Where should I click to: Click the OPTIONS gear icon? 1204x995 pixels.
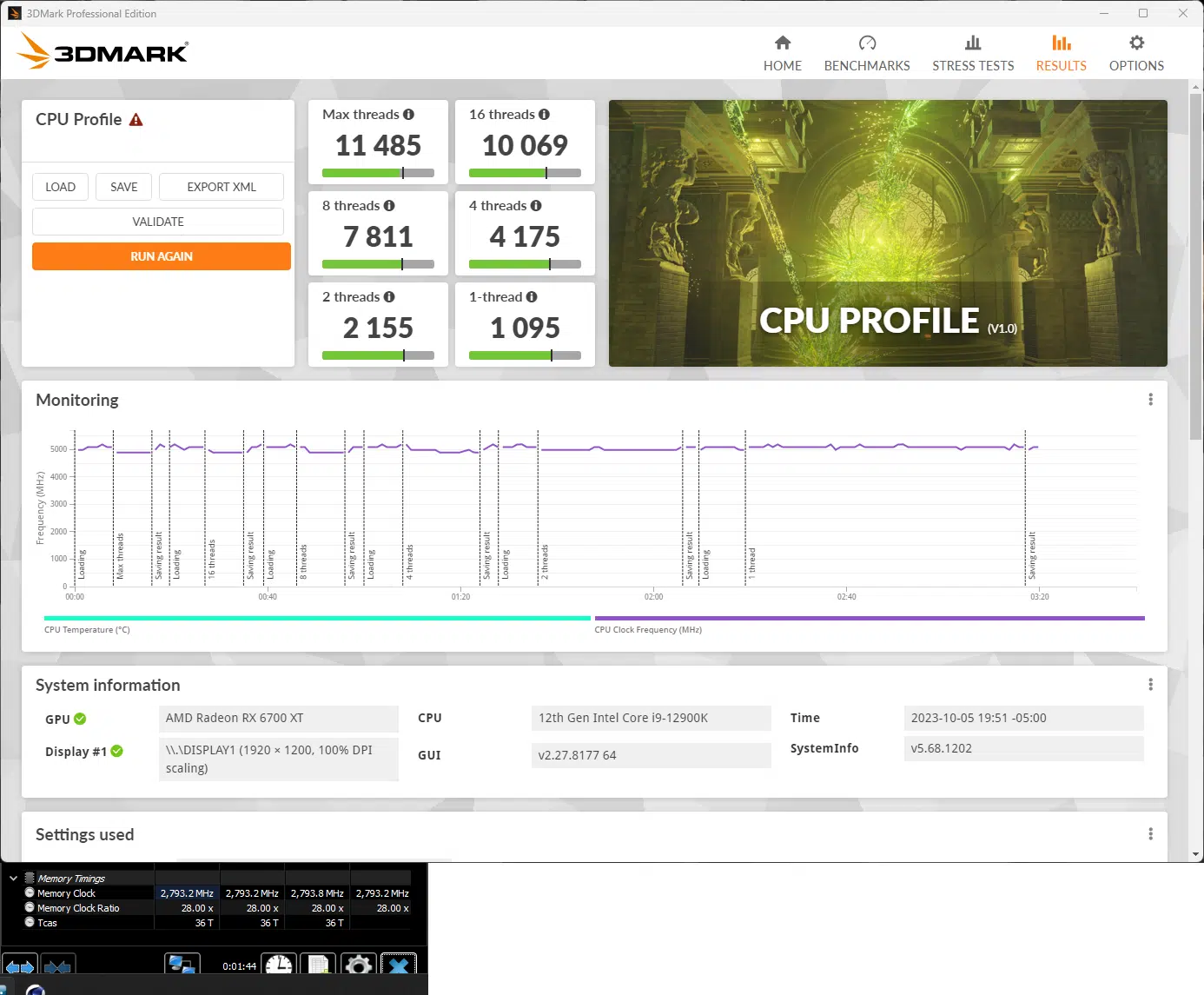pos(1136,43)
